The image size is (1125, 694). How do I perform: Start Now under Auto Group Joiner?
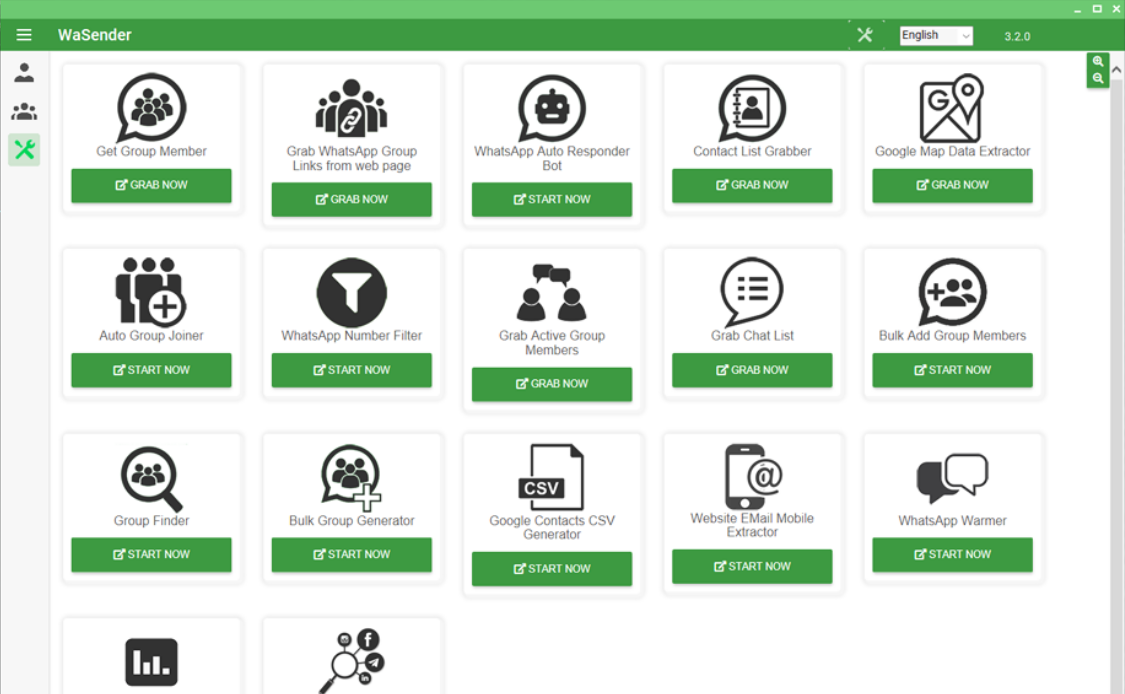point(151,370)
